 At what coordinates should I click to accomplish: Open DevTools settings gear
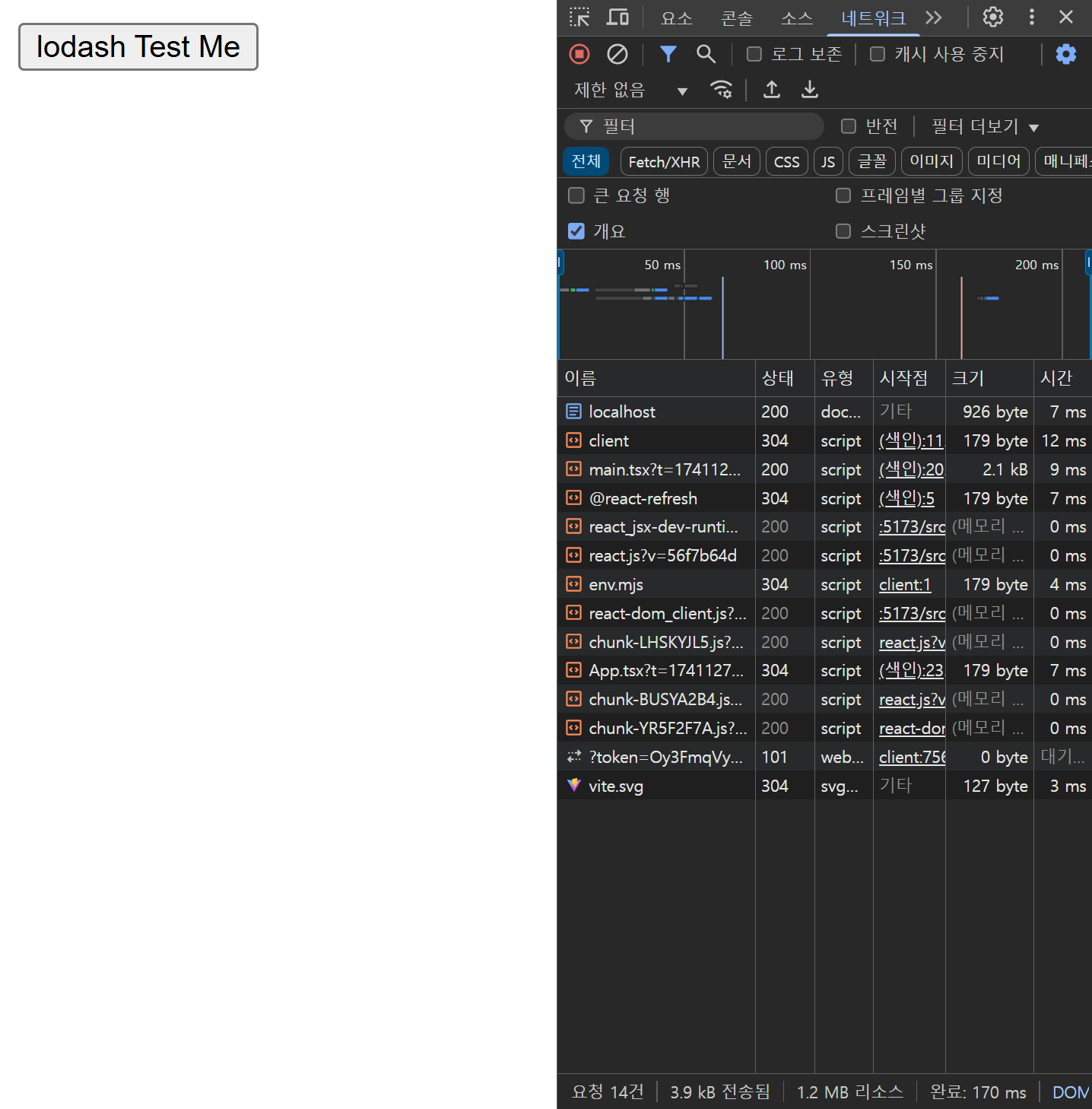(993, 17)
